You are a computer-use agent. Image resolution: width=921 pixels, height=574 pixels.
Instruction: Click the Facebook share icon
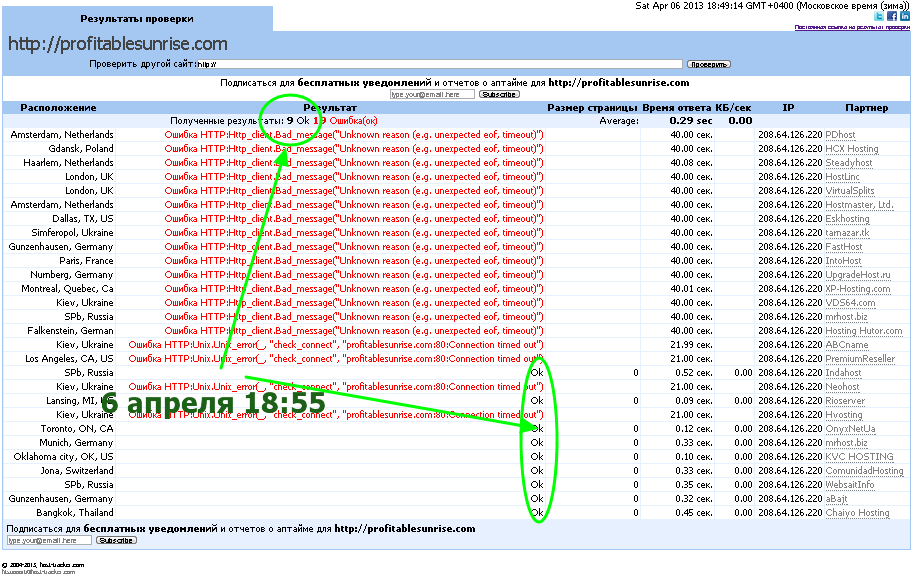tap(892, 16)
